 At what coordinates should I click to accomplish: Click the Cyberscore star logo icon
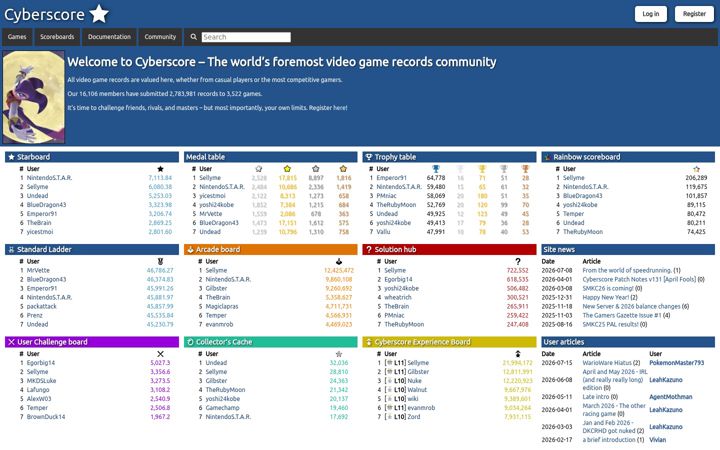point(99,13)
